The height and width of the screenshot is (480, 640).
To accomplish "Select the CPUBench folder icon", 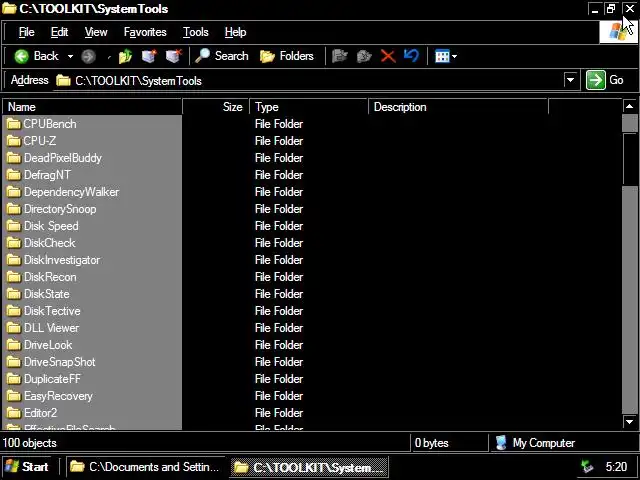I will coord(13,124).
